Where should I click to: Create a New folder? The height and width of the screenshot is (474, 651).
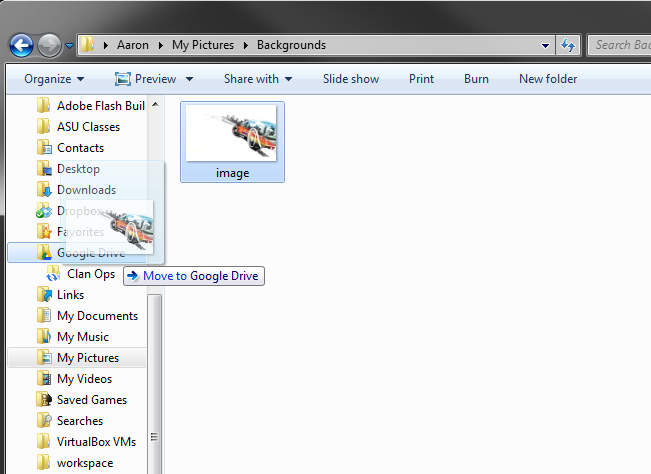pyautogui.click(x=548, y=79)
